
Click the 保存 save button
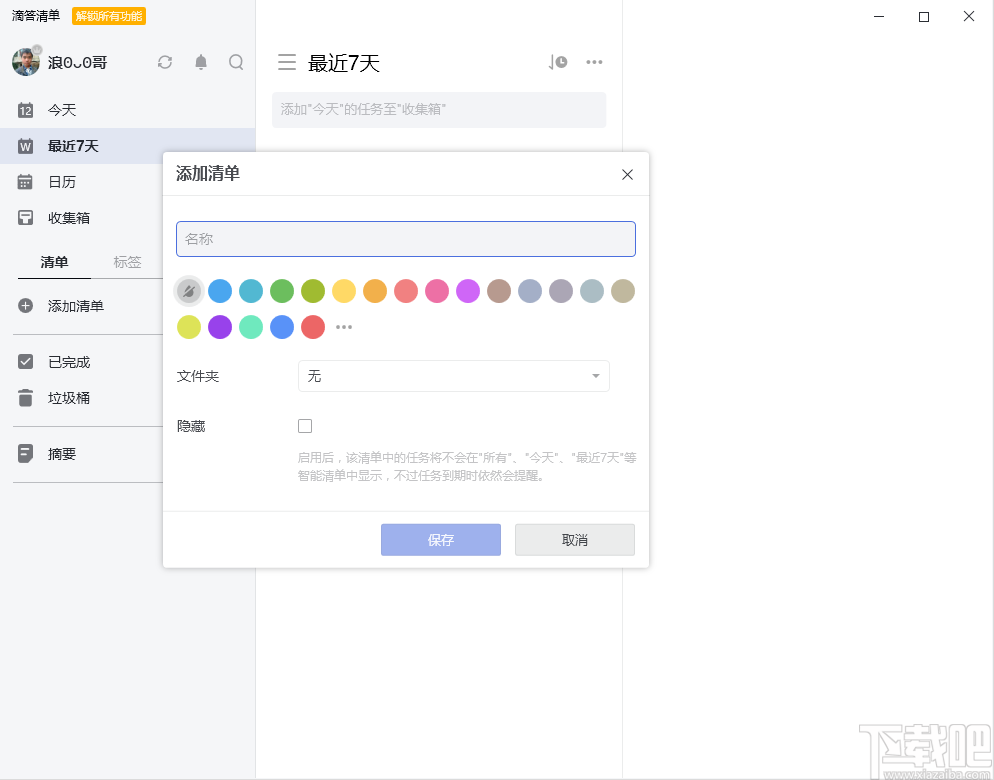coord(440,539)
